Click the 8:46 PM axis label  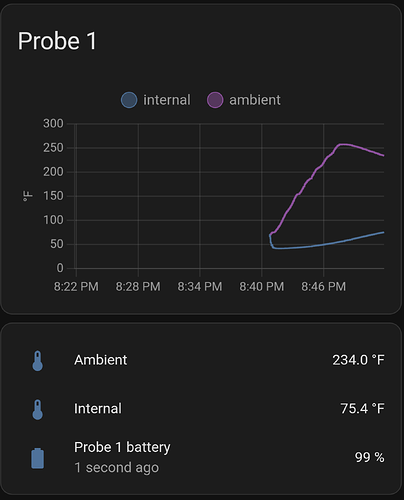[323, 287]
